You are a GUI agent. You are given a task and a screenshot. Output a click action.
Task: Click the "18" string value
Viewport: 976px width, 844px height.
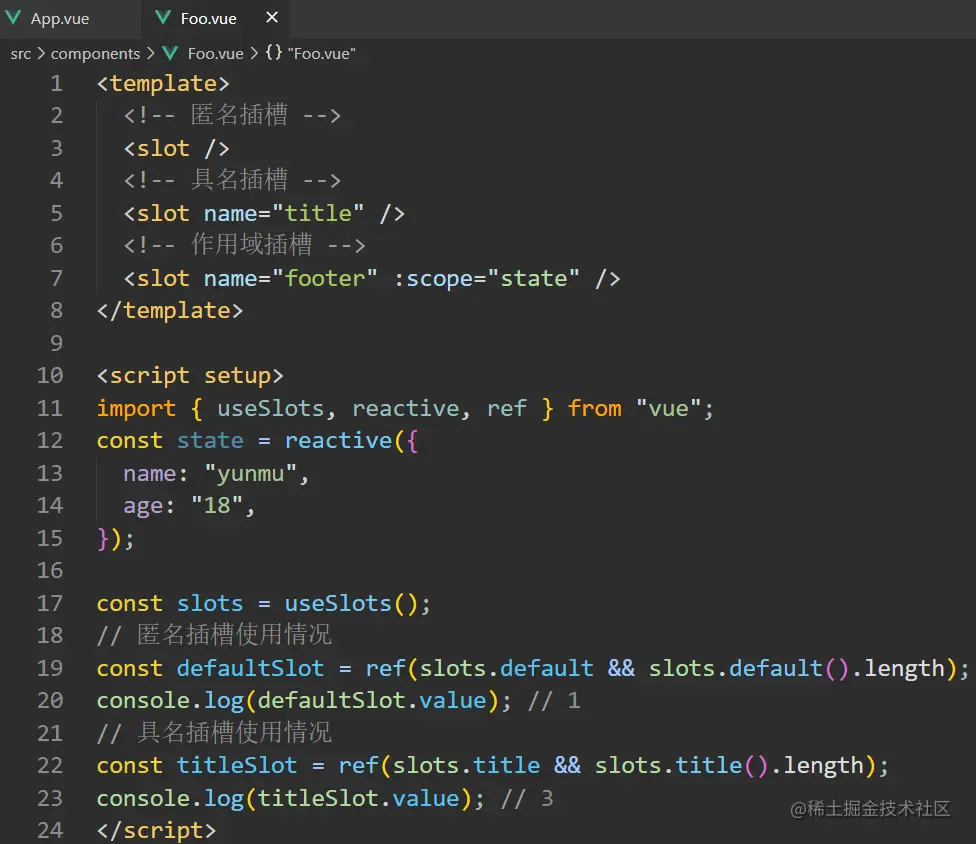pos(217,505)
